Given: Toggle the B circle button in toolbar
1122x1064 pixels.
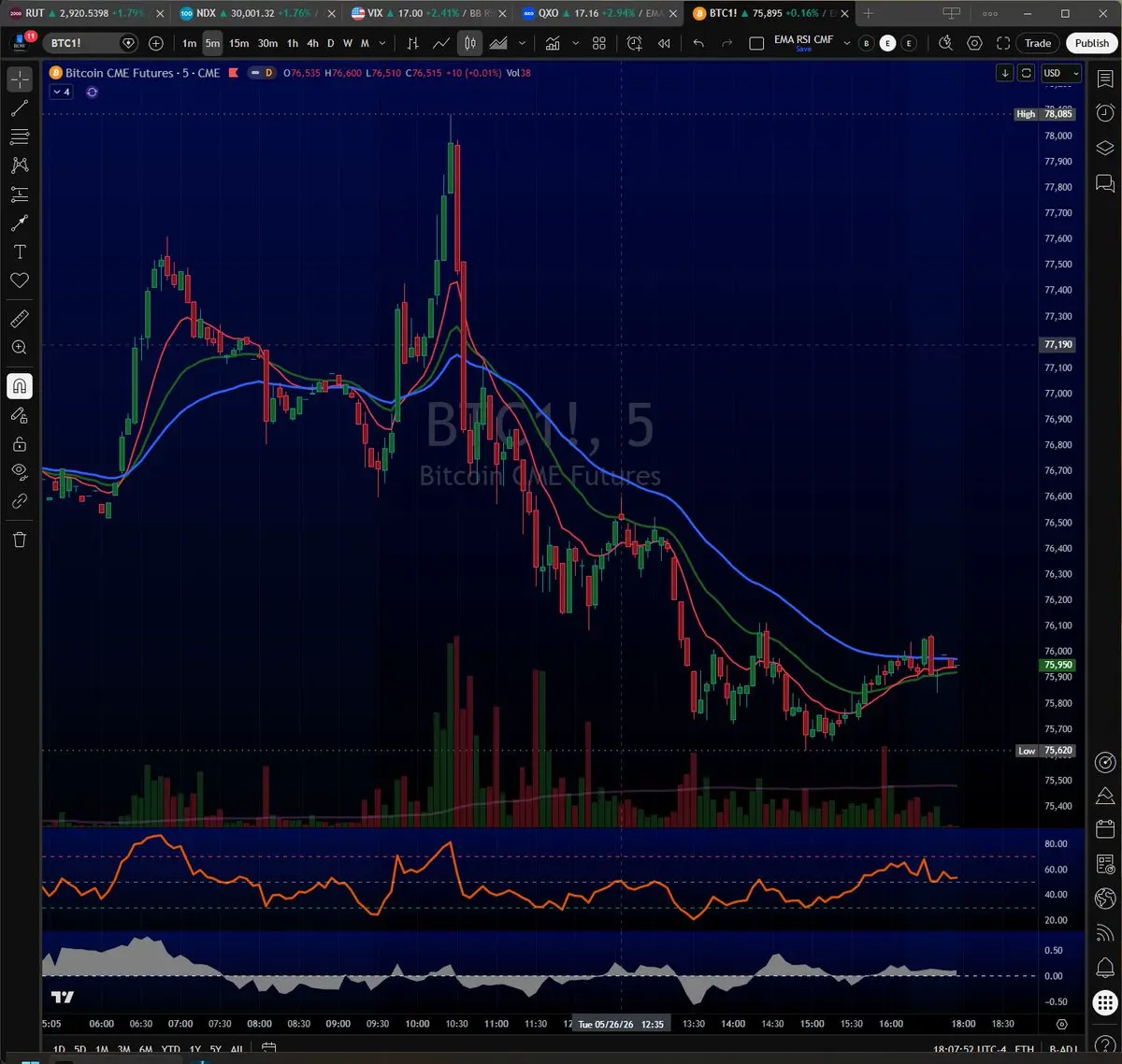Looking at the screenshot, I should (x=866, y=43).
